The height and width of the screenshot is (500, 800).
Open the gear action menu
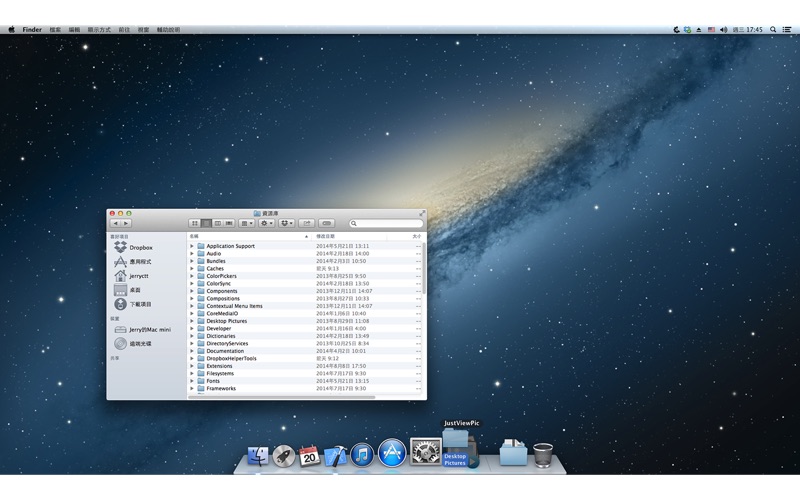266,223
